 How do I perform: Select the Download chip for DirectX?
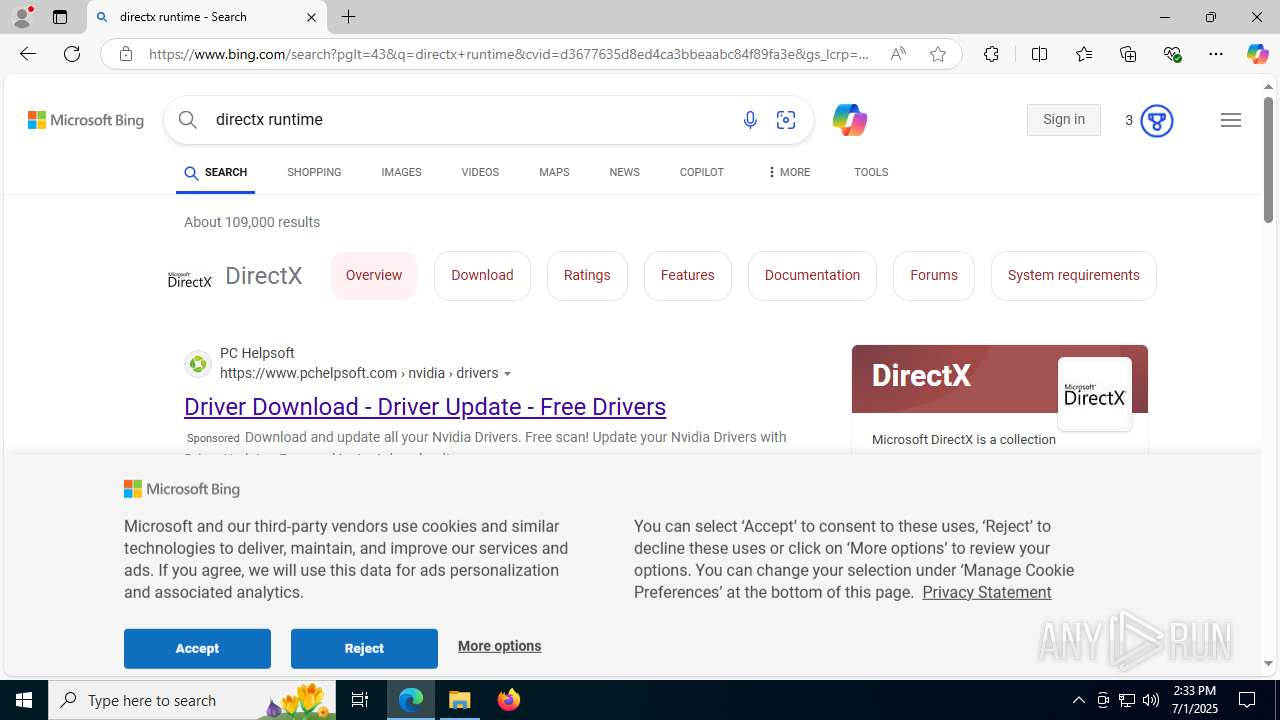[x=482, y=276]
